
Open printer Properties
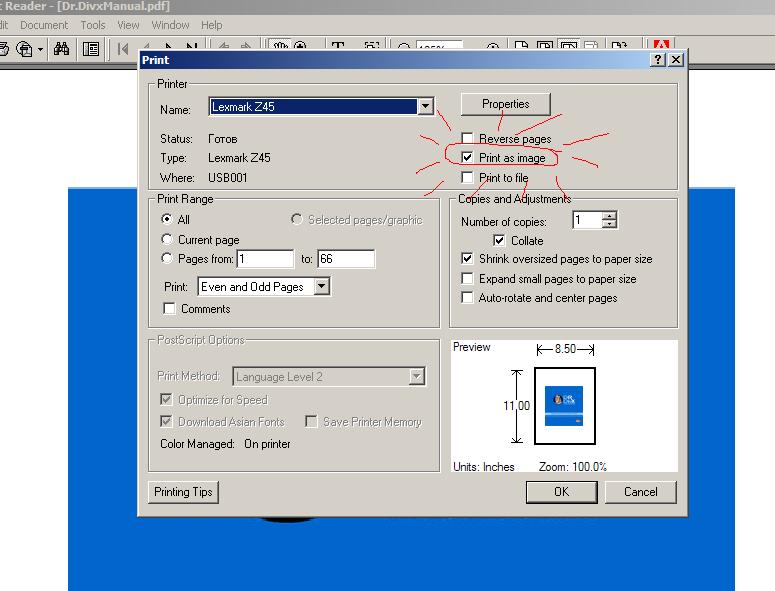click(506, 104)
